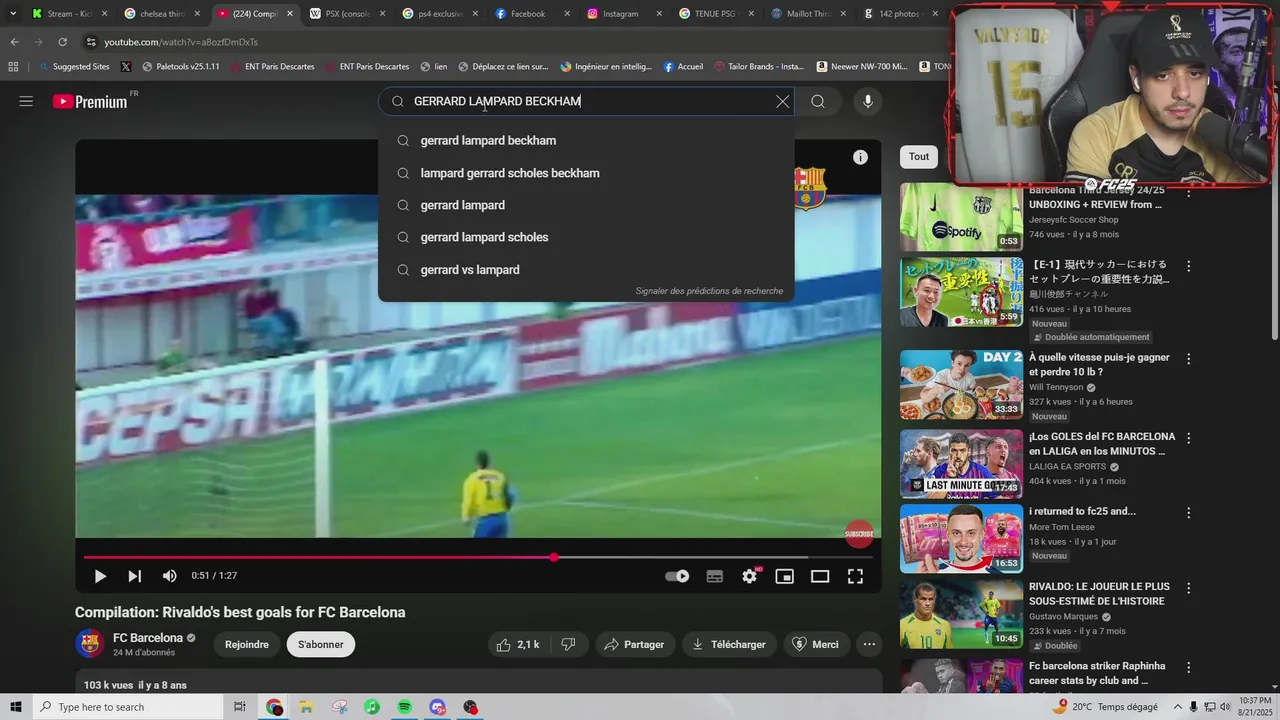This screenshot has width=1280, height=720.
Task: Like the video with 2,1 k likes
Action: pyautogui.click(x=518, y=645)
